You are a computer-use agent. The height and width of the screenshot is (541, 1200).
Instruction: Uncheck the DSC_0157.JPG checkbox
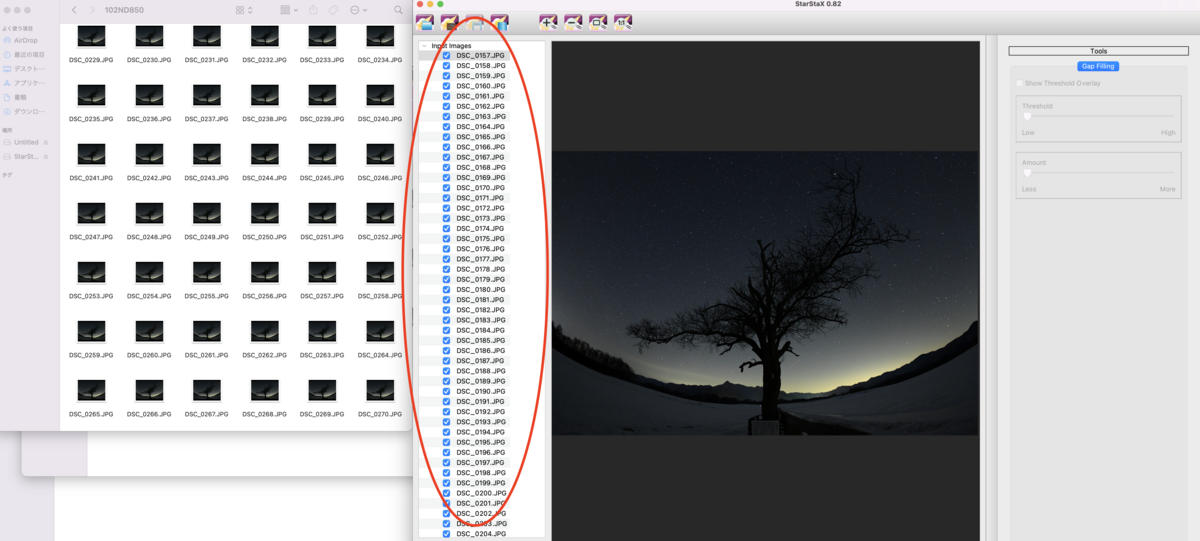[x=446, y=55]
